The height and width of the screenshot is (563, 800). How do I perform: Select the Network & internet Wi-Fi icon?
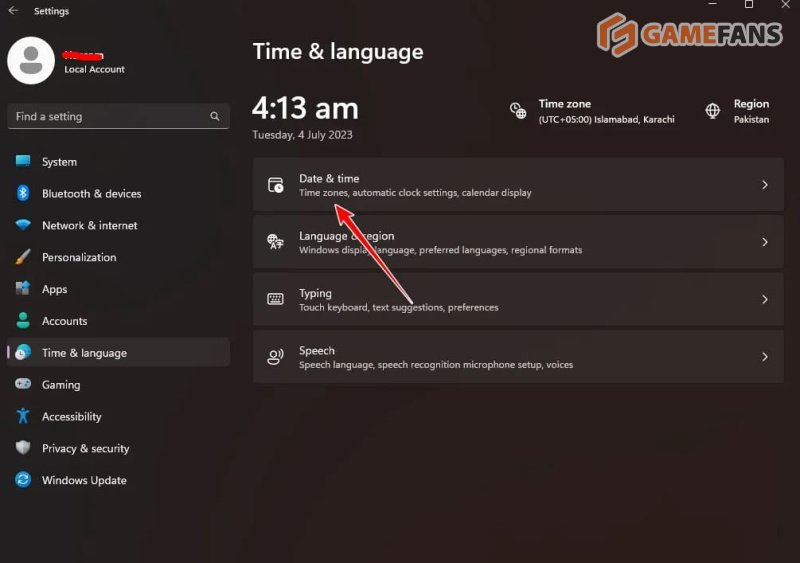tap(23, 226)
